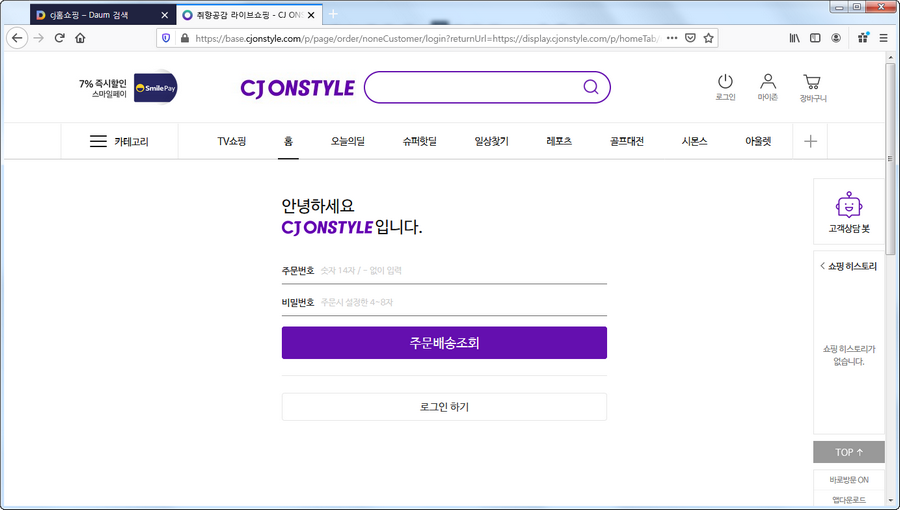Open the browser home page
The height and width of the screenshot is (510, 900).
[80, 38]
